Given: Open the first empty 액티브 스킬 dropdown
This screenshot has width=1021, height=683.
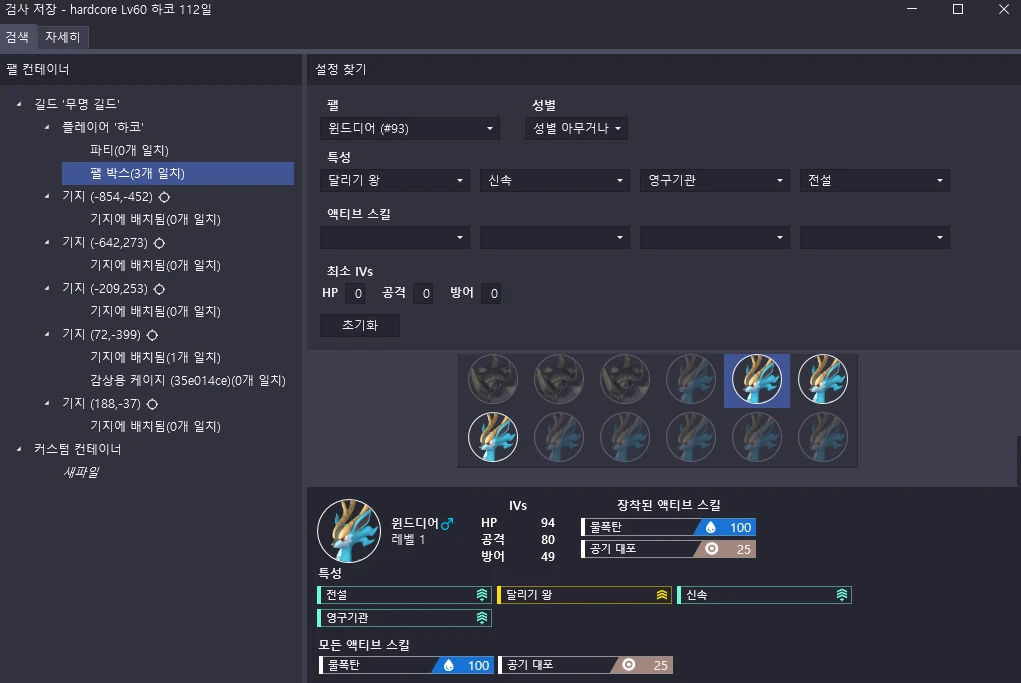Looking at the screenshot, I should [x=395, y=238].
